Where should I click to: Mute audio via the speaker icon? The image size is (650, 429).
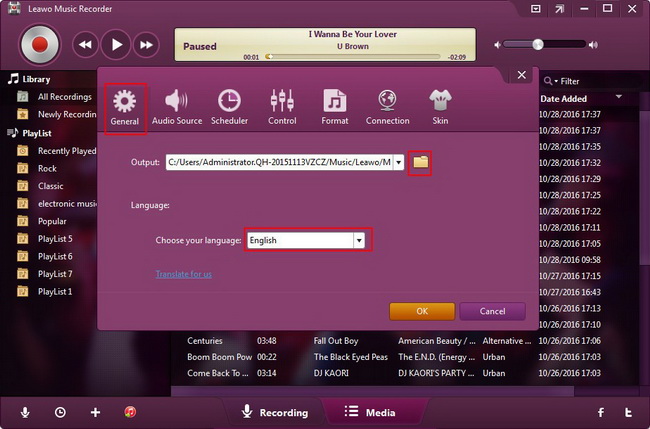(497, 45)
